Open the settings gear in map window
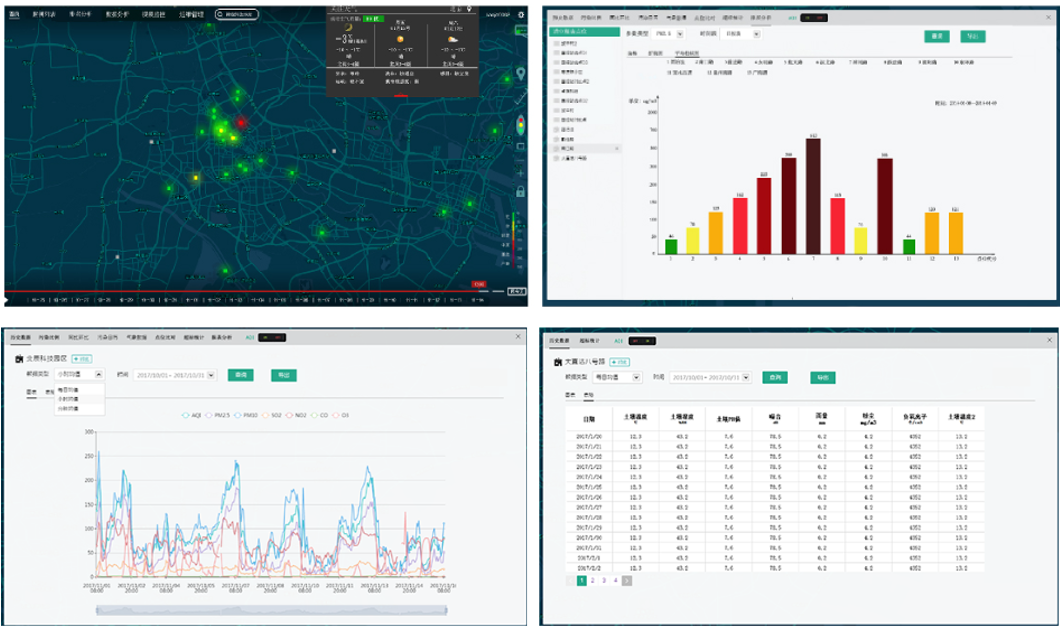1060x627 pixels. [x=521, y=15]
